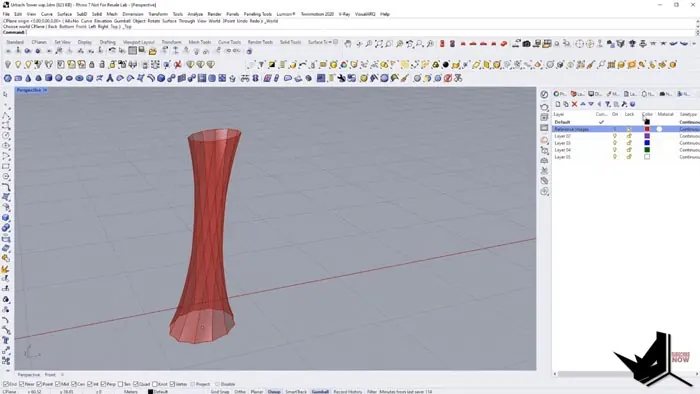Click the black sphere icon in surface toolbar
700x394 pixels.
click(446, 65)
